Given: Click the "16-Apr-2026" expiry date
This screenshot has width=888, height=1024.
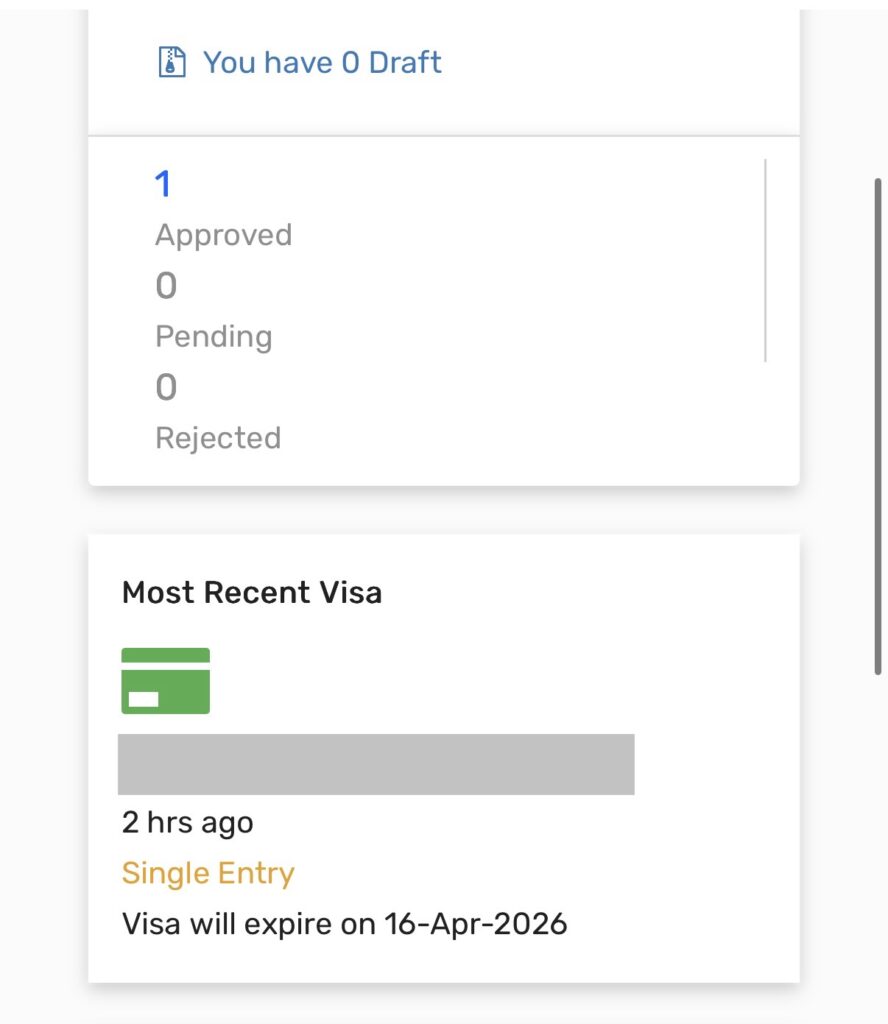Looking at the screenshot, I should 476,923.
